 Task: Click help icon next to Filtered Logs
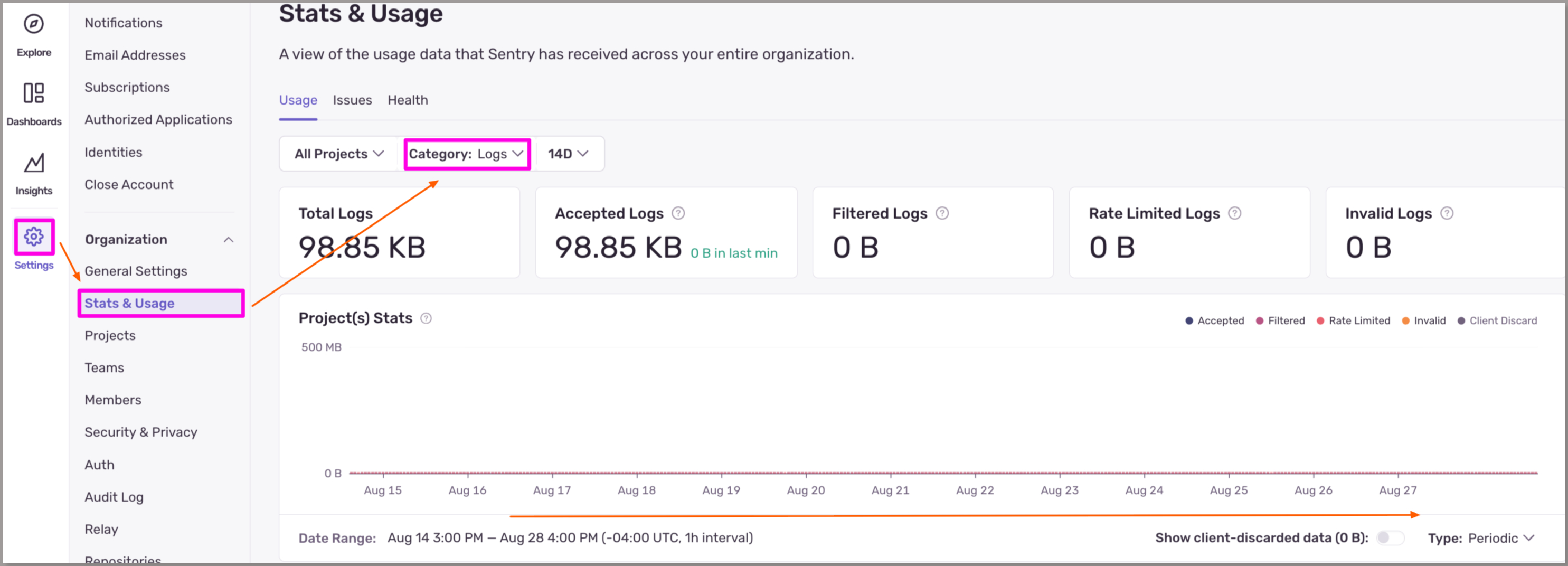click(x=942, y=213)
